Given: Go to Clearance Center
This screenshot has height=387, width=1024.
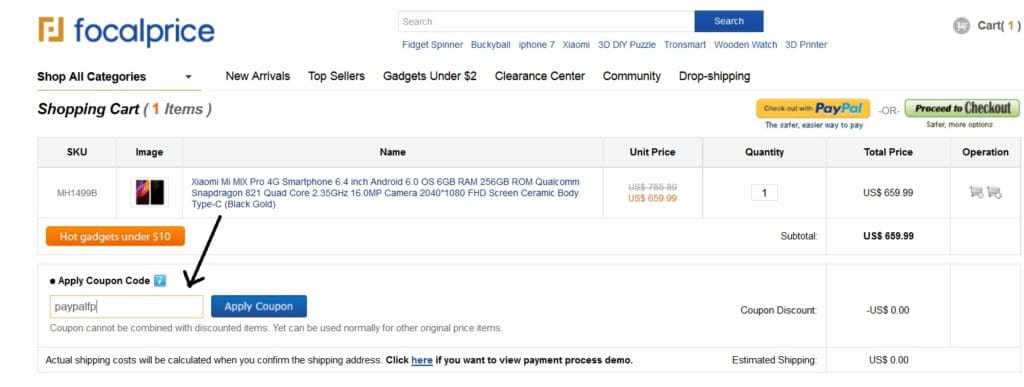Looking at the screenshot, I should (x=539, y=76).
